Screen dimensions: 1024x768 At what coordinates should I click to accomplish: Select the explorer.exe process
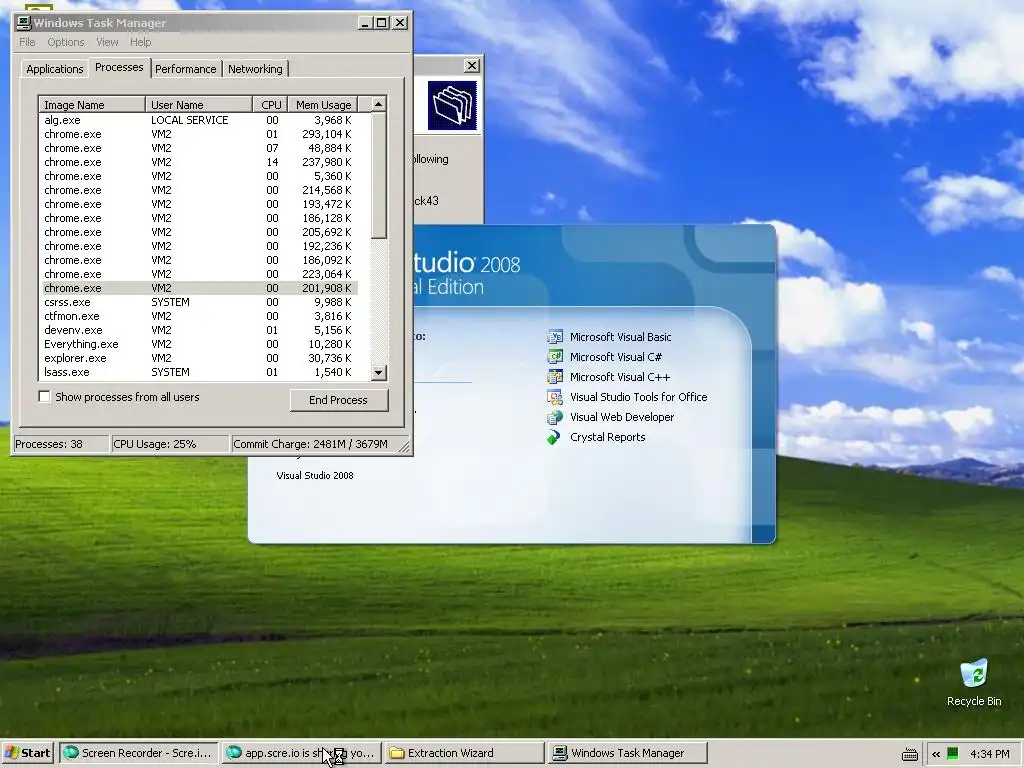199,358
